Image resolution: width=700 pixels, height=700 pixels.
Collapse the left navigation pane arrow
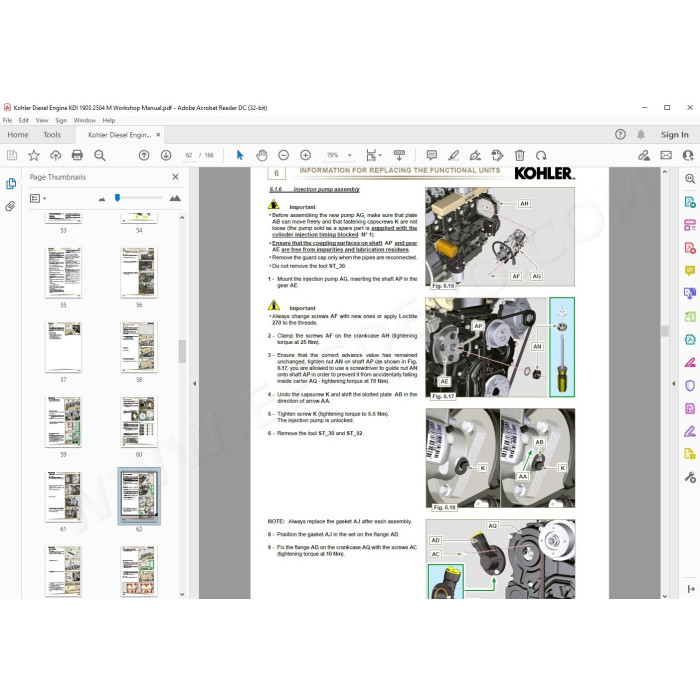(194, 383)
